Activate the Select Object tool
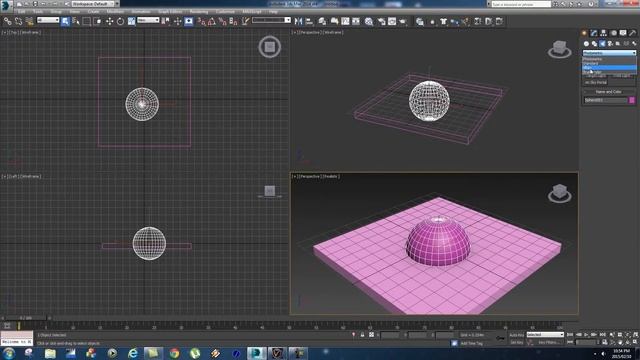 [x=65, y=21]
